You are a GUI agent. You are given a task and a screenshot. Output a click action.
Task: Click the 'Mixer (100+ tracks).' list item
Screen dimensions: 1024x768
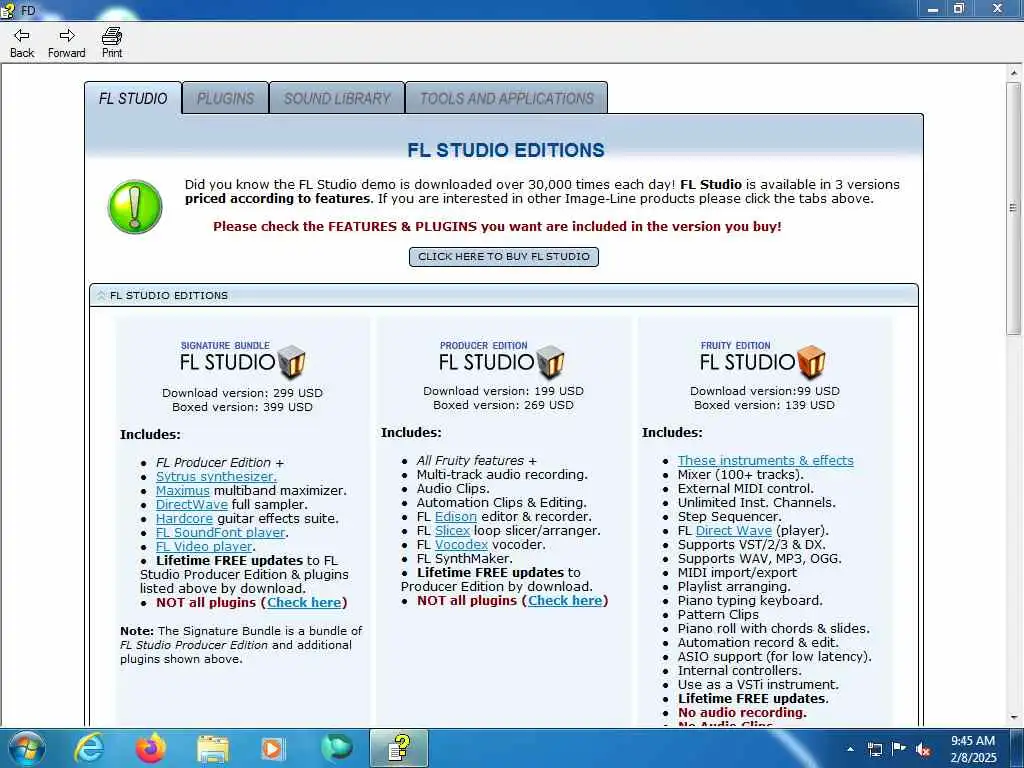tap(741, 475)
